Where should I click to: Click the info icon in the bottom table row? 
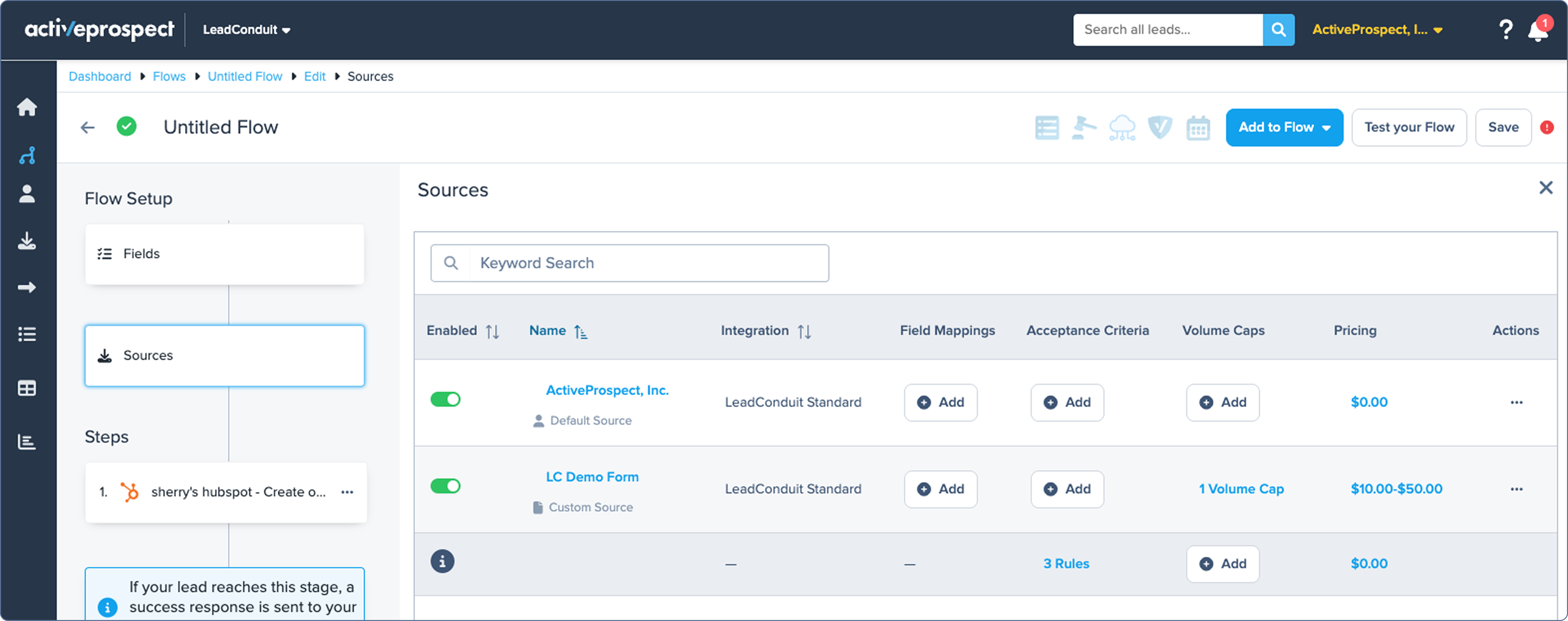coord(443,561)
